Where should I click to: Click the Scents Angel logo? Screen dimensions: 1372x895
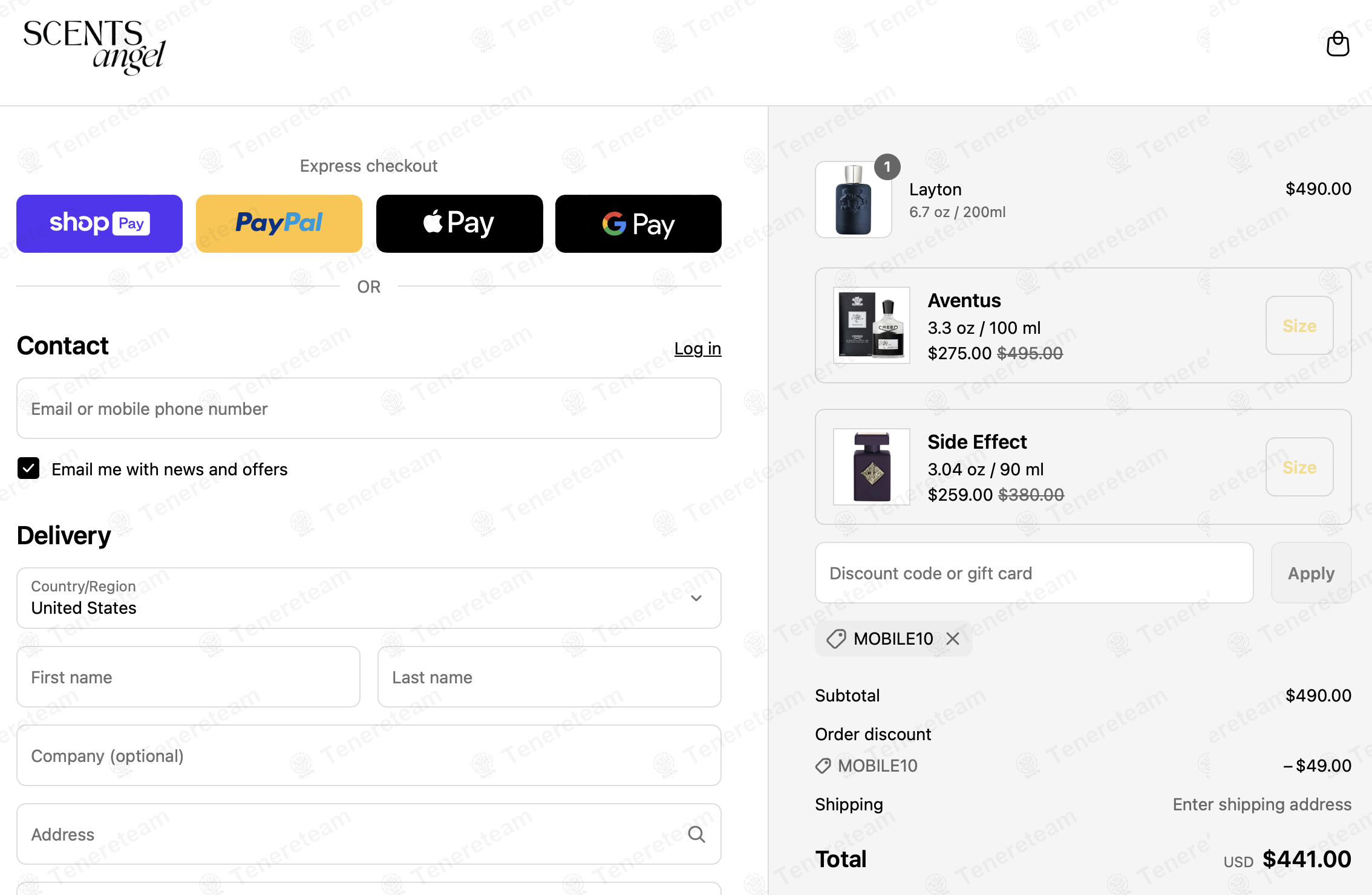click(94, 47)
